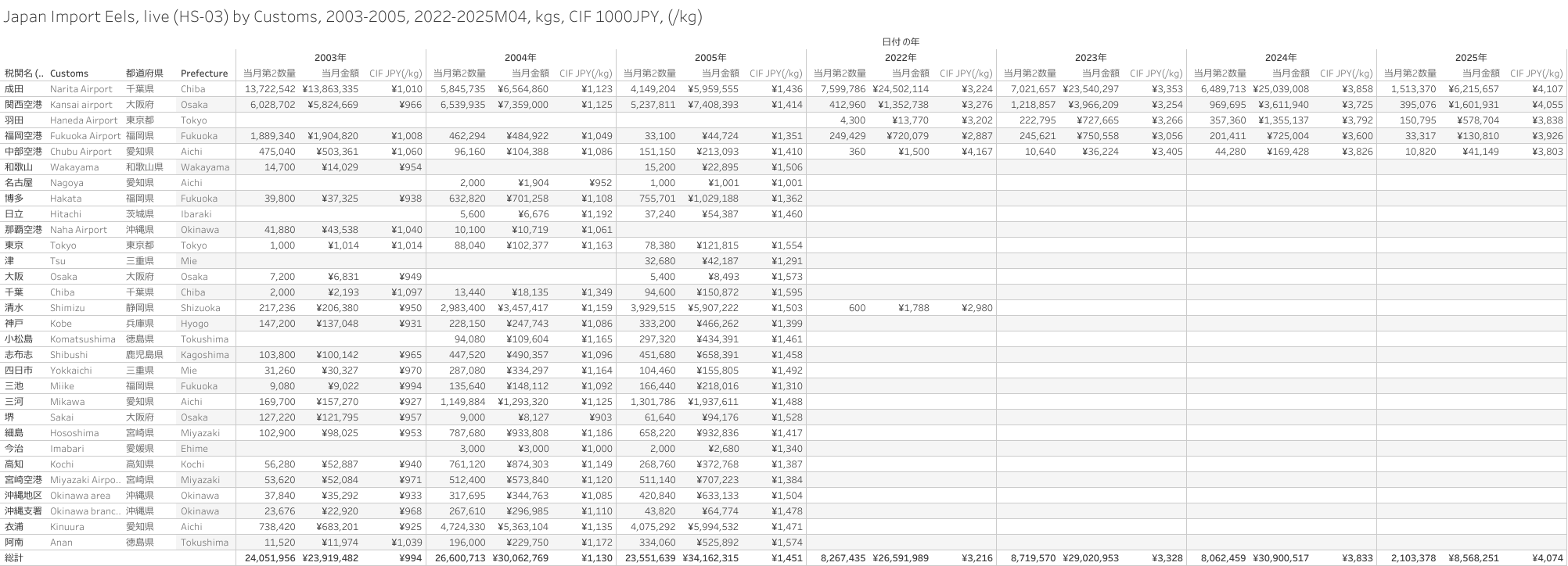
Task: Click the '宮崎空港' Japanese customs name
Action: click(x=23, y=480)
